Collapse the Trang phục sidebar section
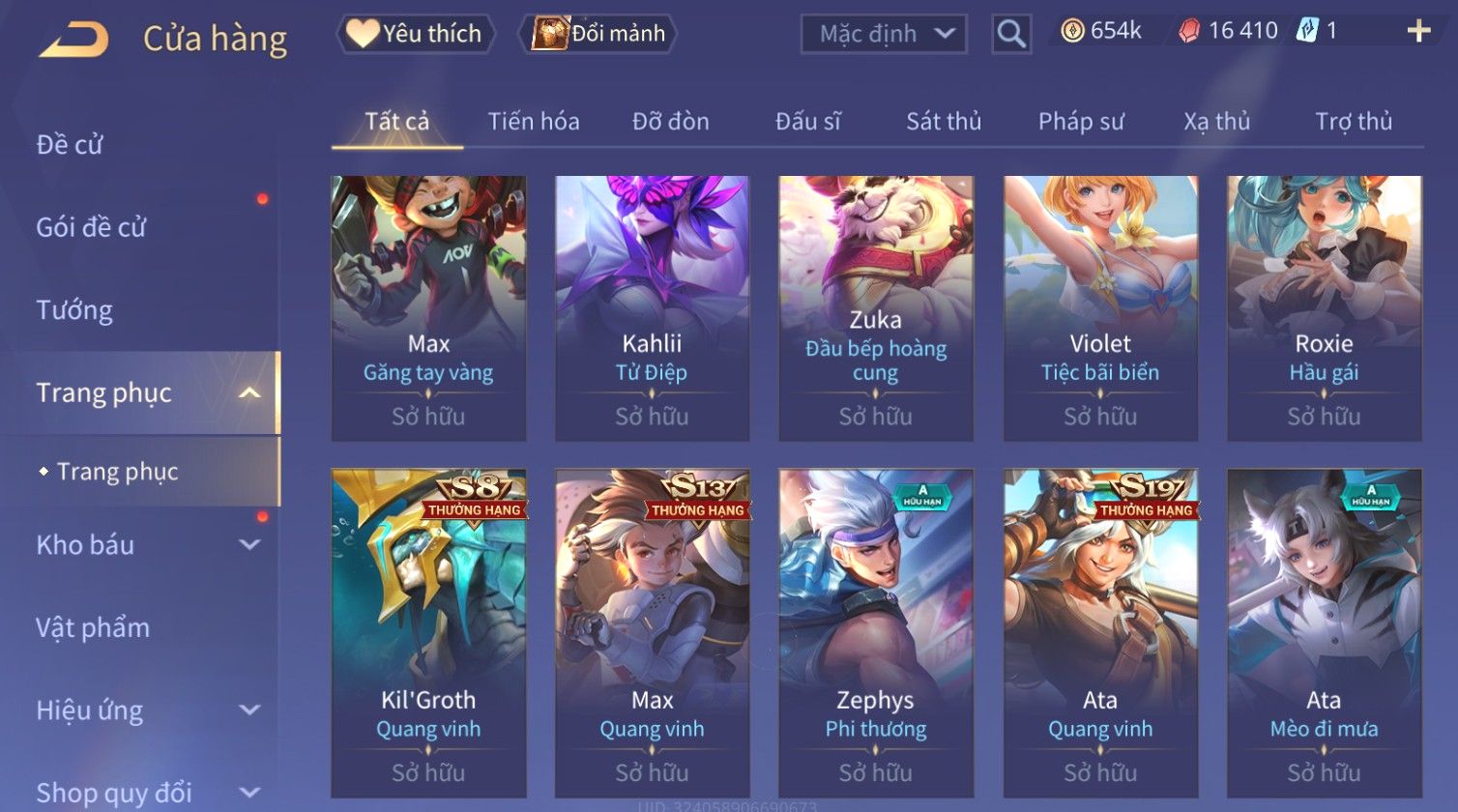The width and height of the screenshot is (1458, 812). point(249,392)
